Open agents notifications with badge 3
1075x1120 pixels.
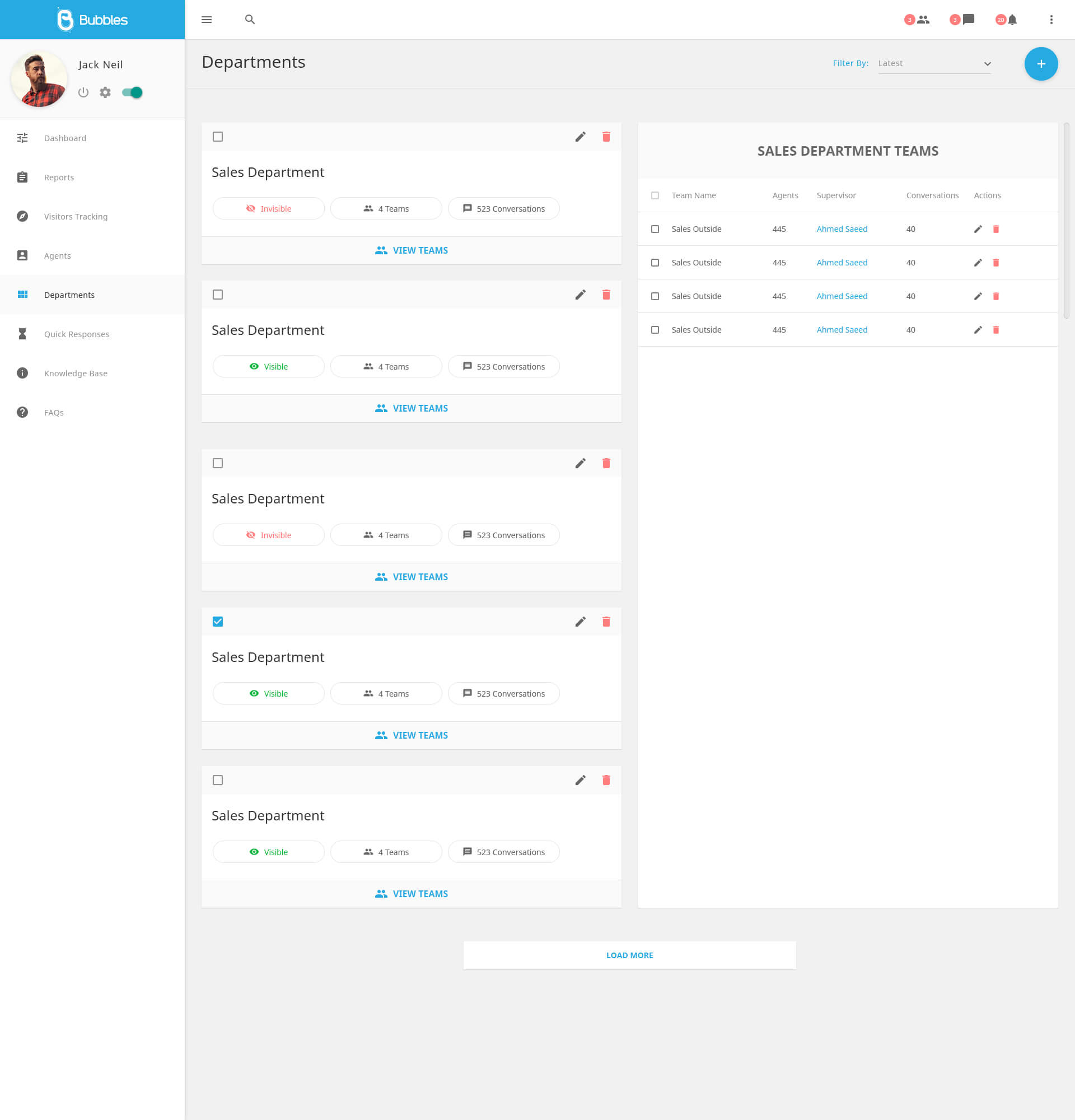[917, 20]
